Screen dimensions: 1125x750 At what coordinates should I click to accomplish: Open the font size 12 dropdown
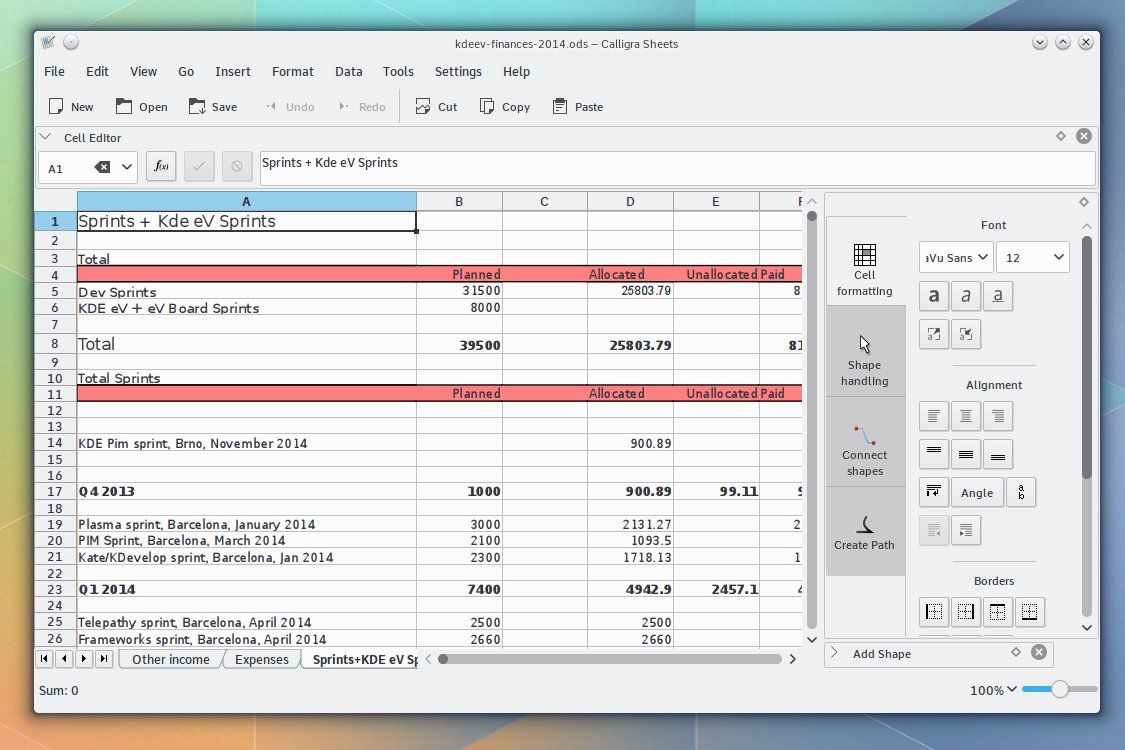1033,258
